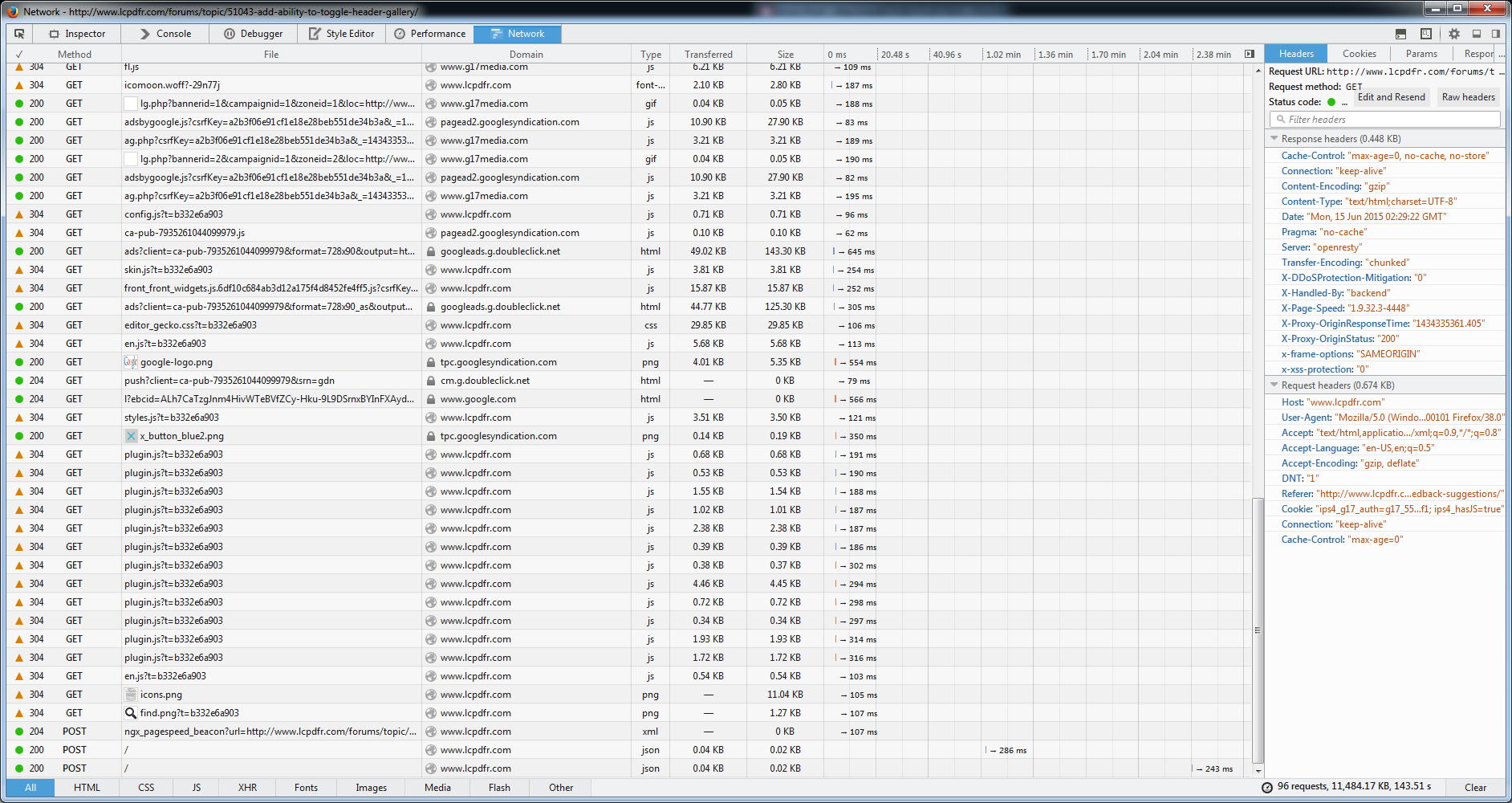
Task: Toggle the Media filter button
Action: (437, 788)
